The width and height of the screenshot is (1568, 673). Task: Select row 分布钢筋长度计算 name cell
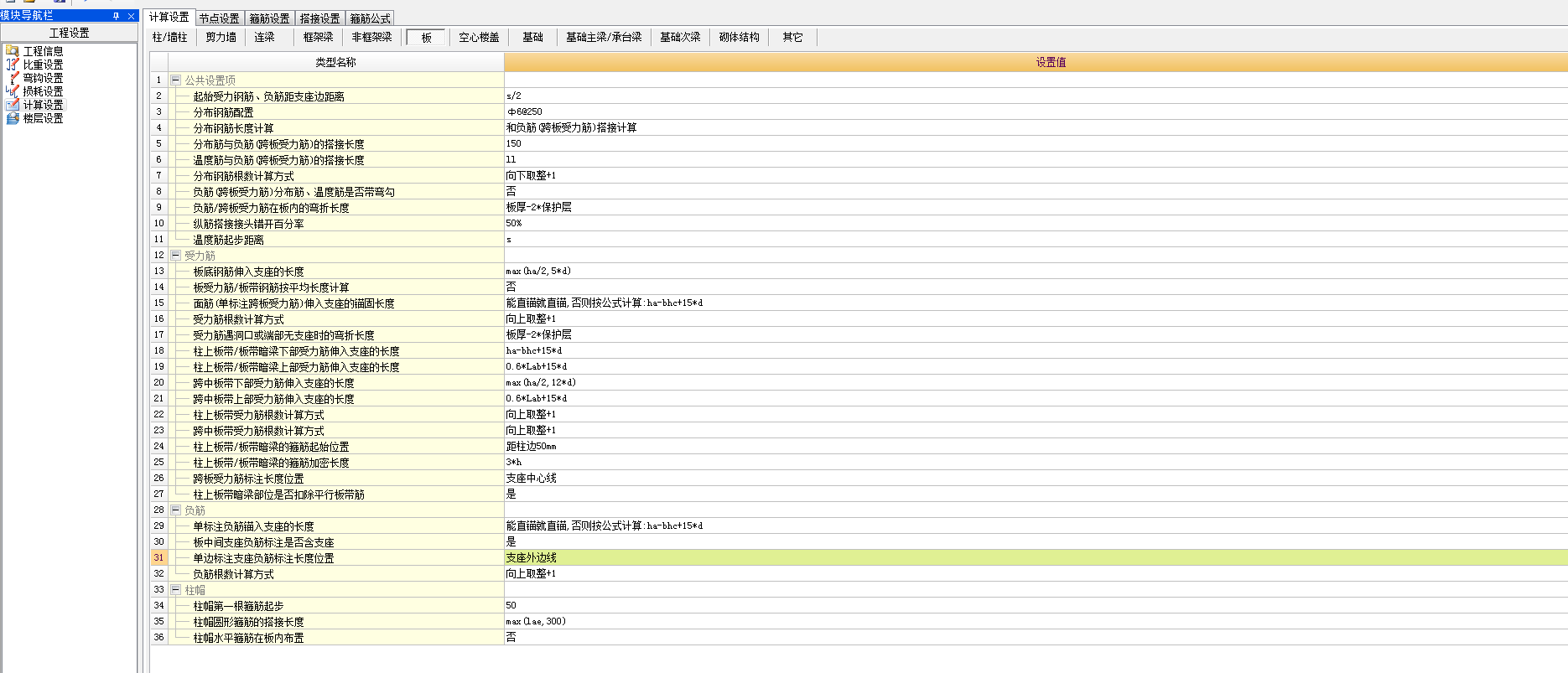pos(336,128)
